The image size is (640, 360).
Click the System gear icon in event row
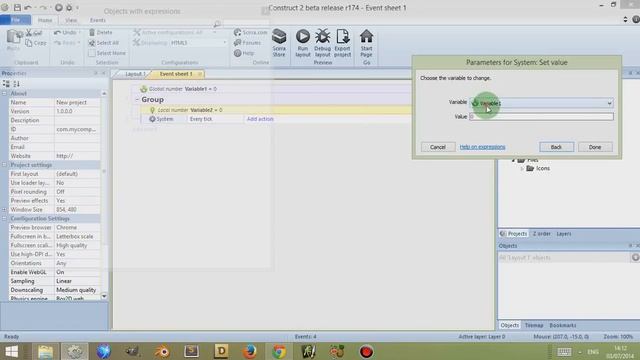point(152,119)
